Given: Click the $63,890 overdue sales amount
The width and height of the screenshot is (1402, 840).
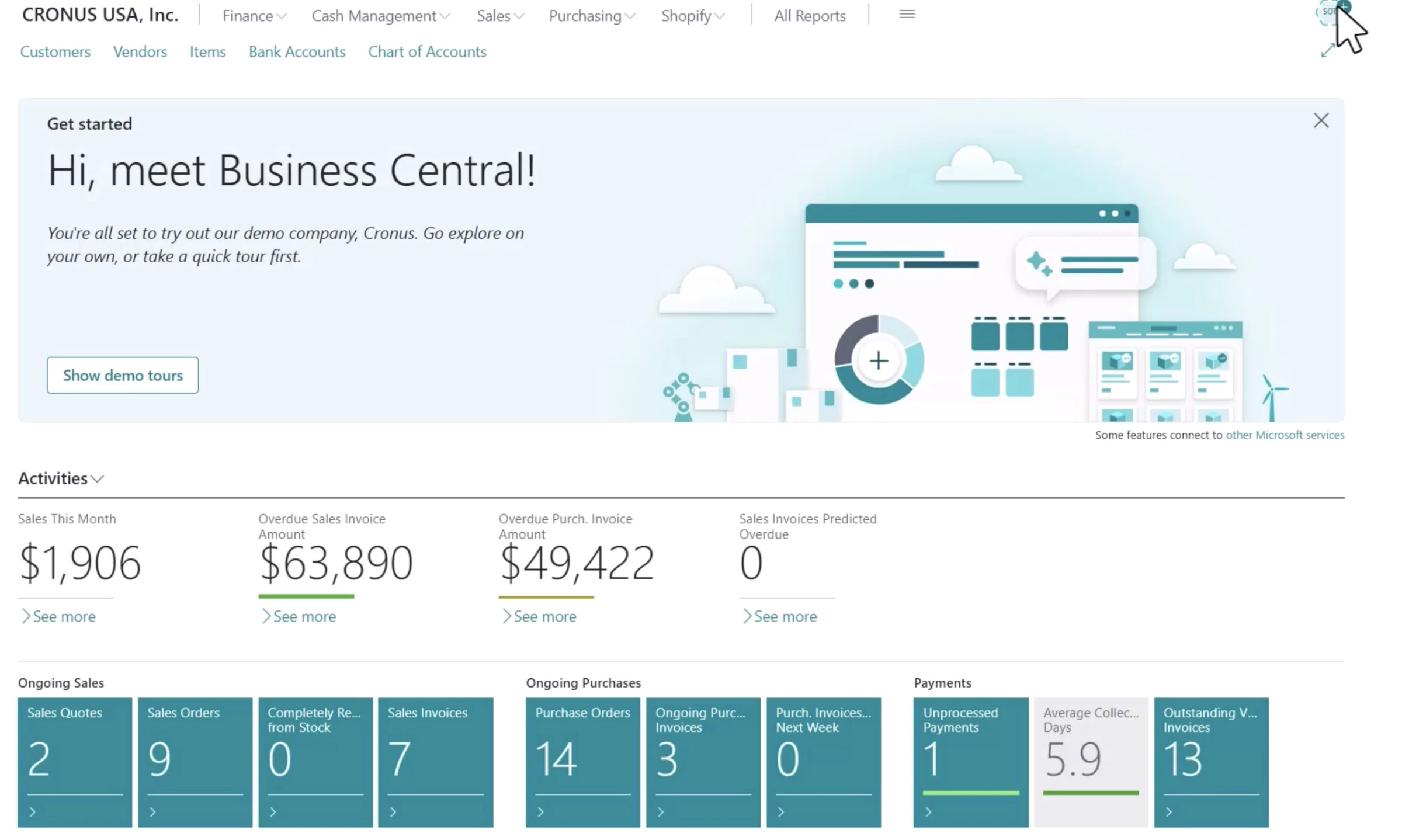Looking at the screenshot, I should [x=336, y=563].
